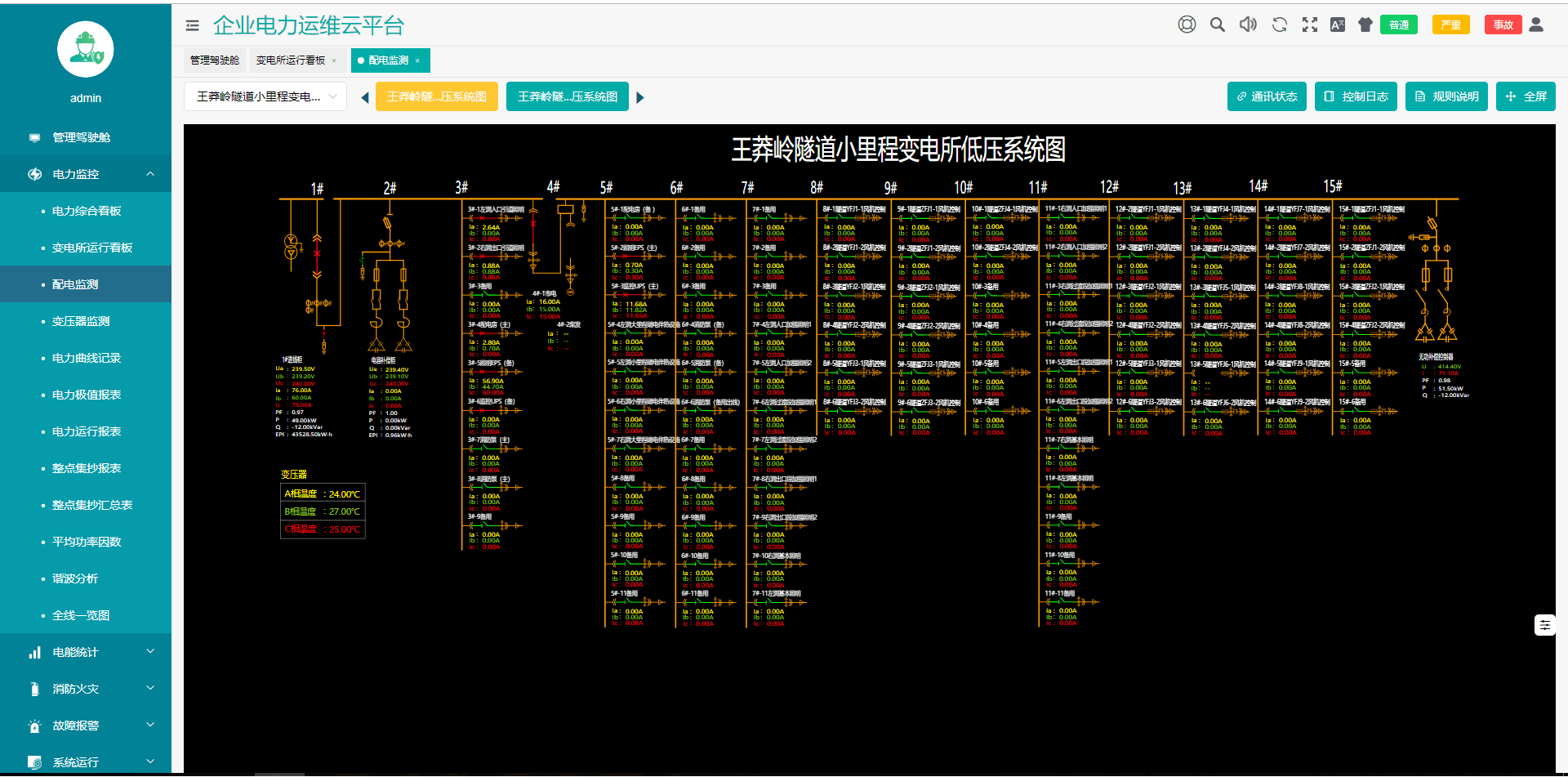
Task: Collapse the 电力监控 sidebar group
Action: coord(86,174)
